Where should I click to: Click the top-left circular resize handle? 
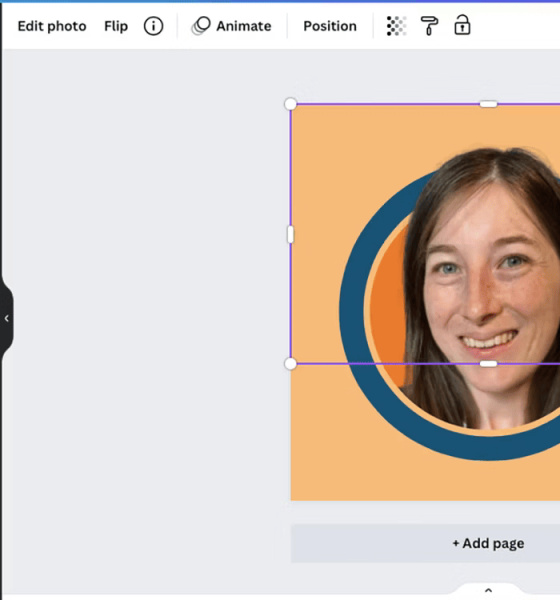[x=291, y=104]
